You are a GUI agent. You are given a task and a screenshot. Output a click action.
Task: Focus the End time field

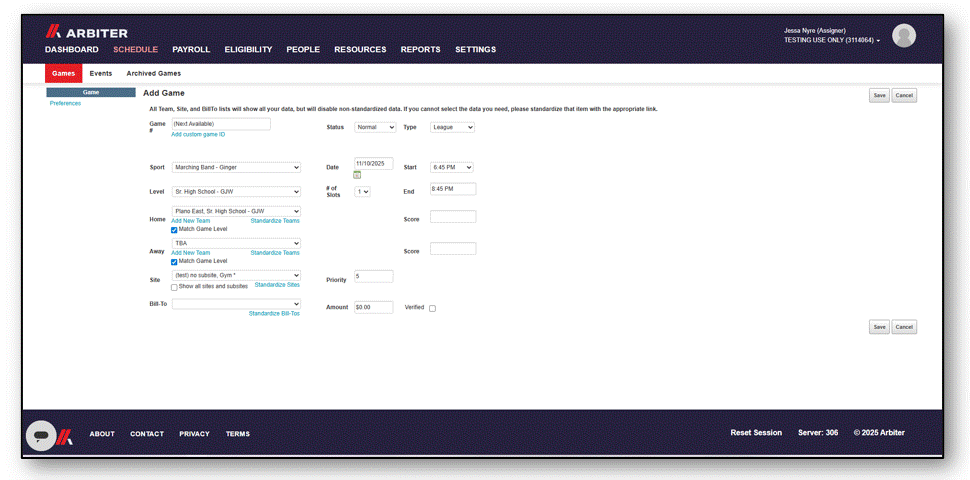click(453, 189)
